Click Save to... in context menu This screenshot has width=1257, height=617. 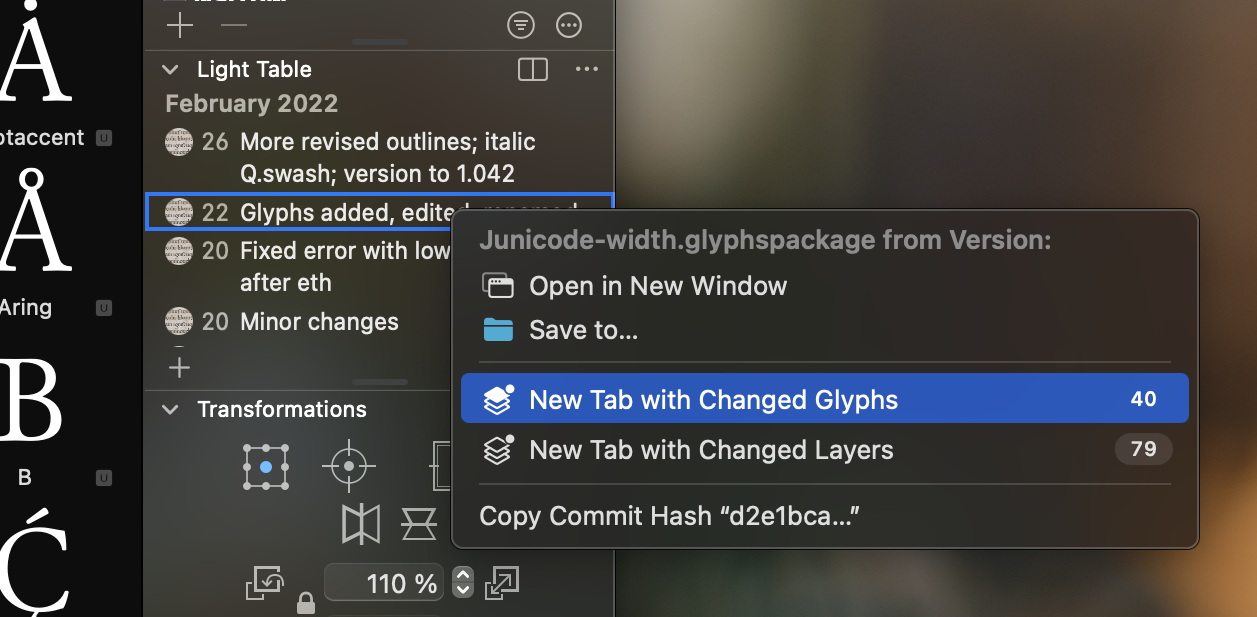(583, 330)
